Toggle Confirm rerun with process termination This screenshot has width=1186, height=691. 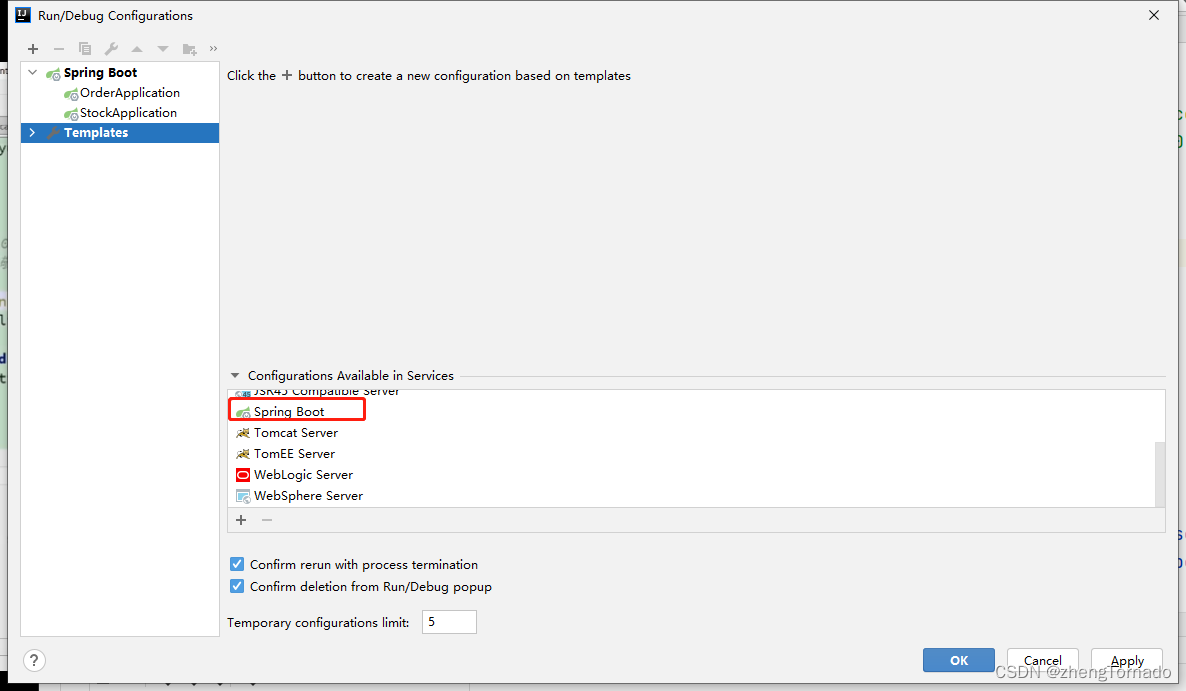(237, 565)
